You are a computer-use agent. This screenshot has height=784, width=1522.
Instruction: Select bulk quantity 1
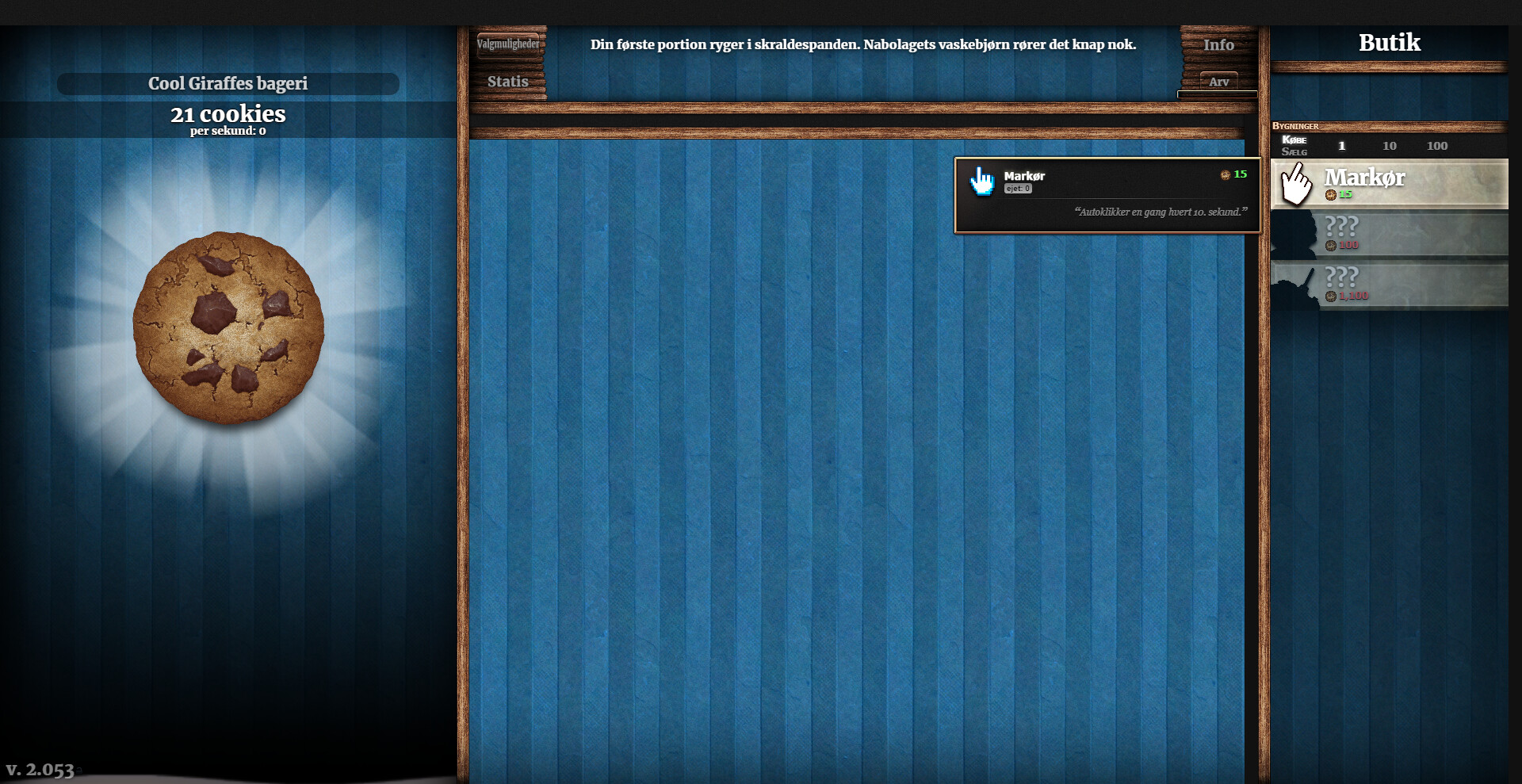1341,146
